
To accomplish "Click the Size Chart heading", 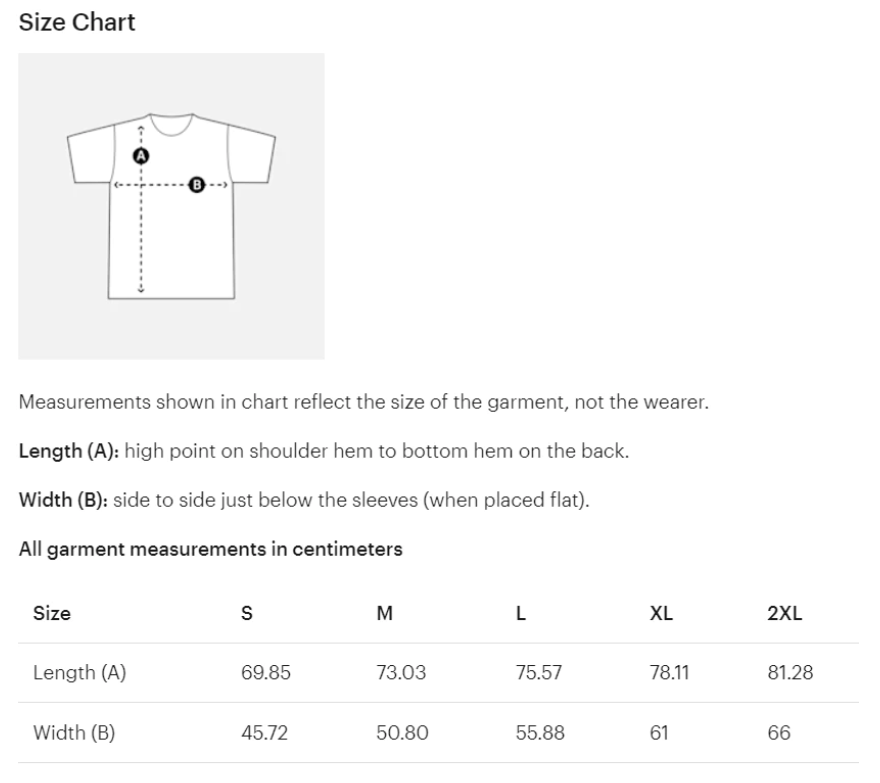I will click(x=77, y=23).
